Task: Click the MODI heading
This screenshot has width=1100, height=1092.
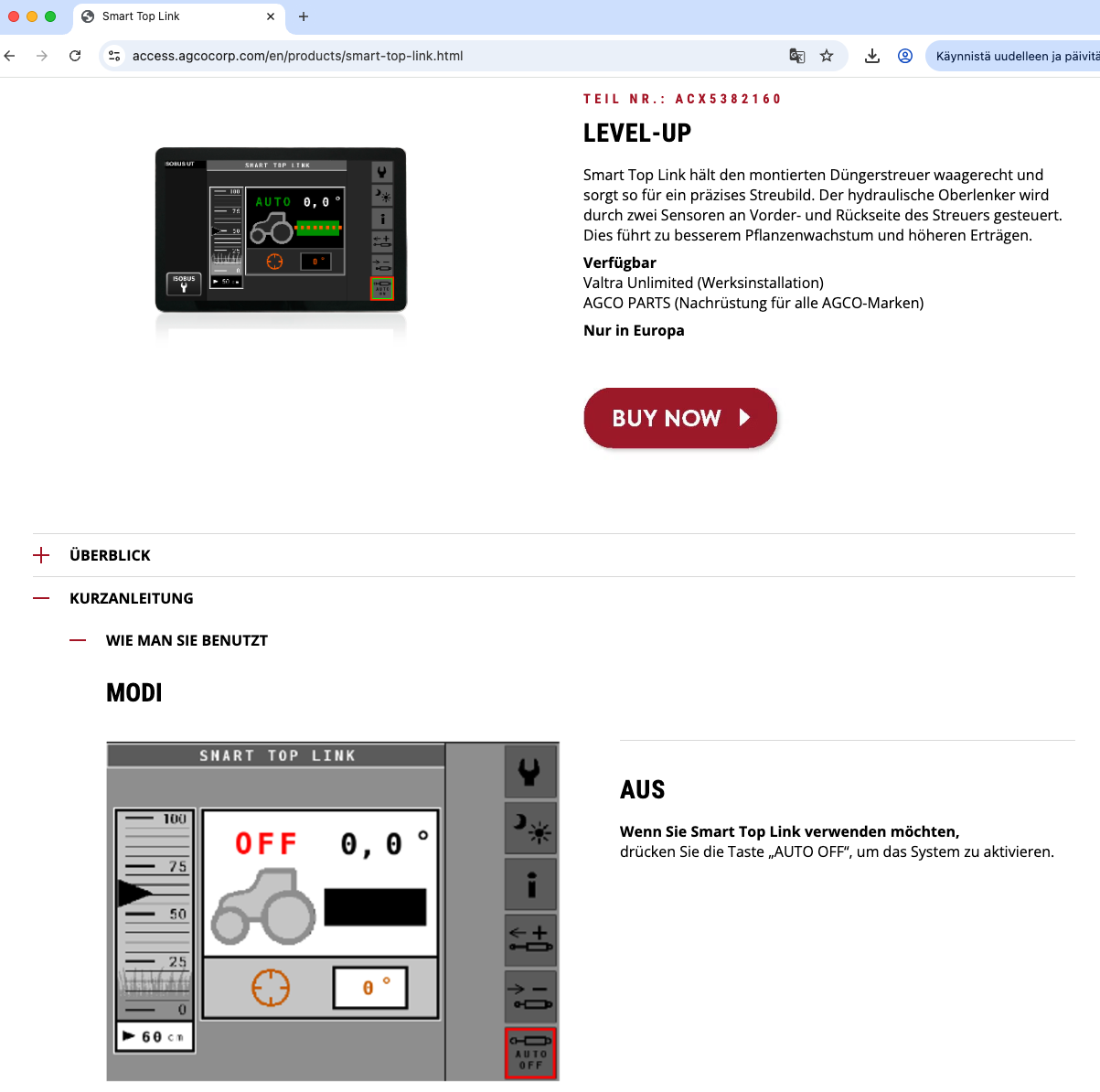Action: coord(134,693)
